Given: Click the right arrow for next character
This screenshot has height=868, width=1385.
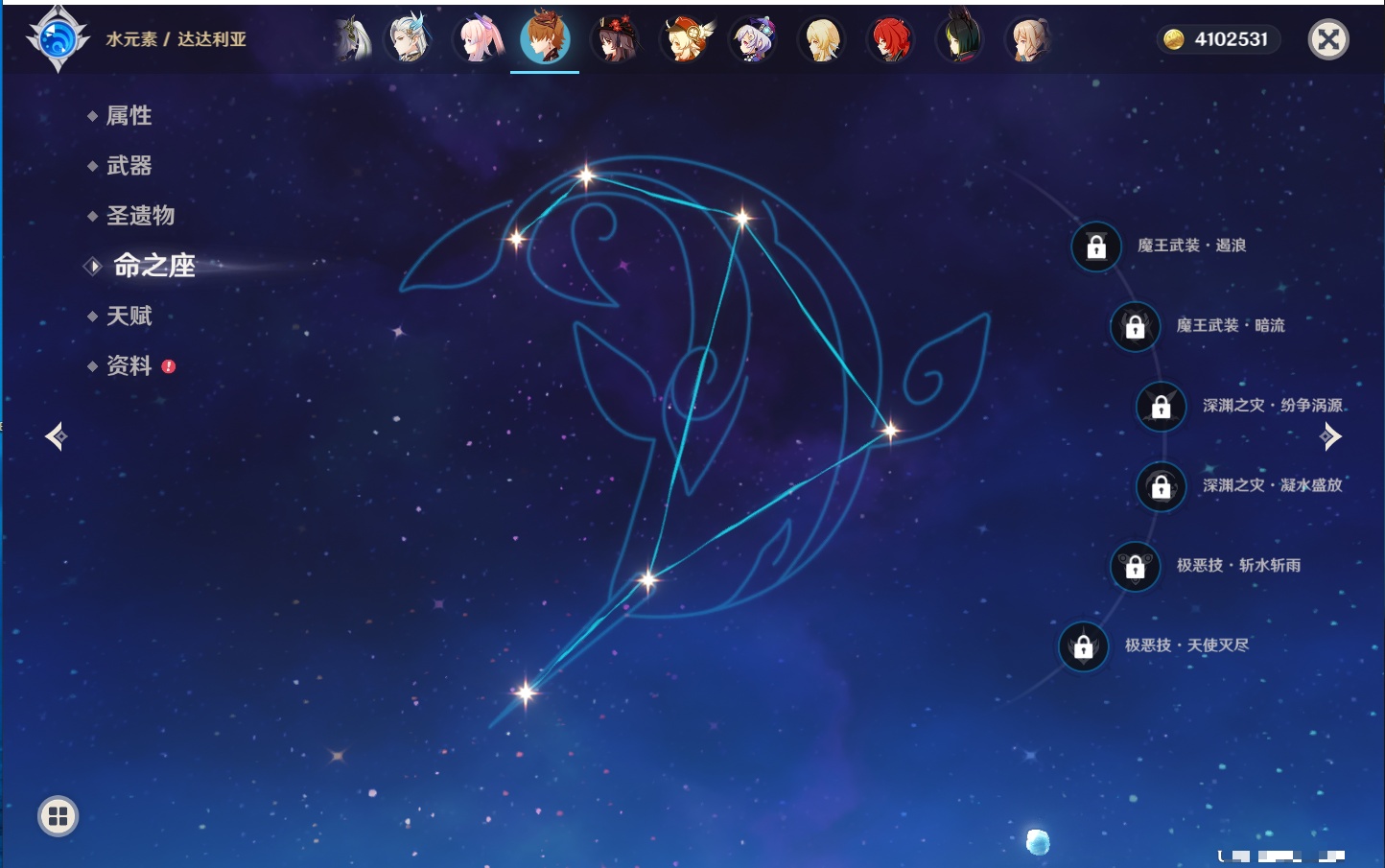Looking at the screenshot, I should 1330,436.
